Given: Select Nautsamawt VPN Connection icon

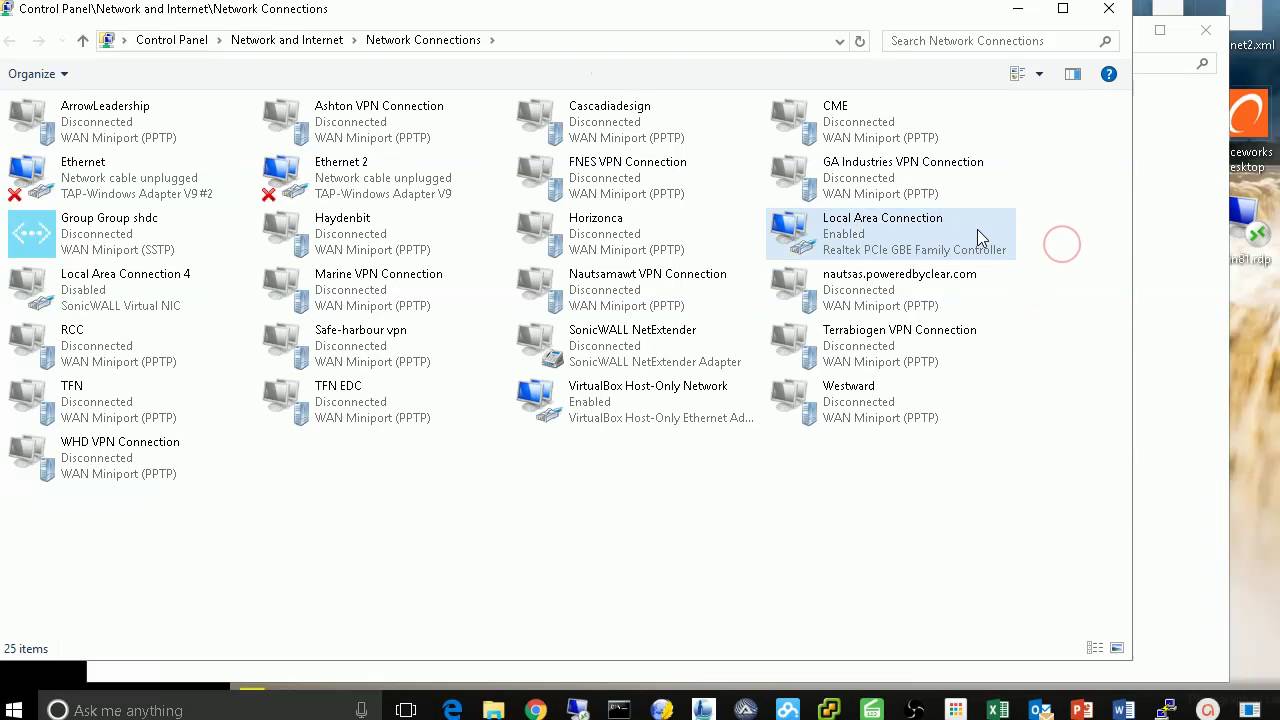Looking at the screenshot, I should (540, 290).
